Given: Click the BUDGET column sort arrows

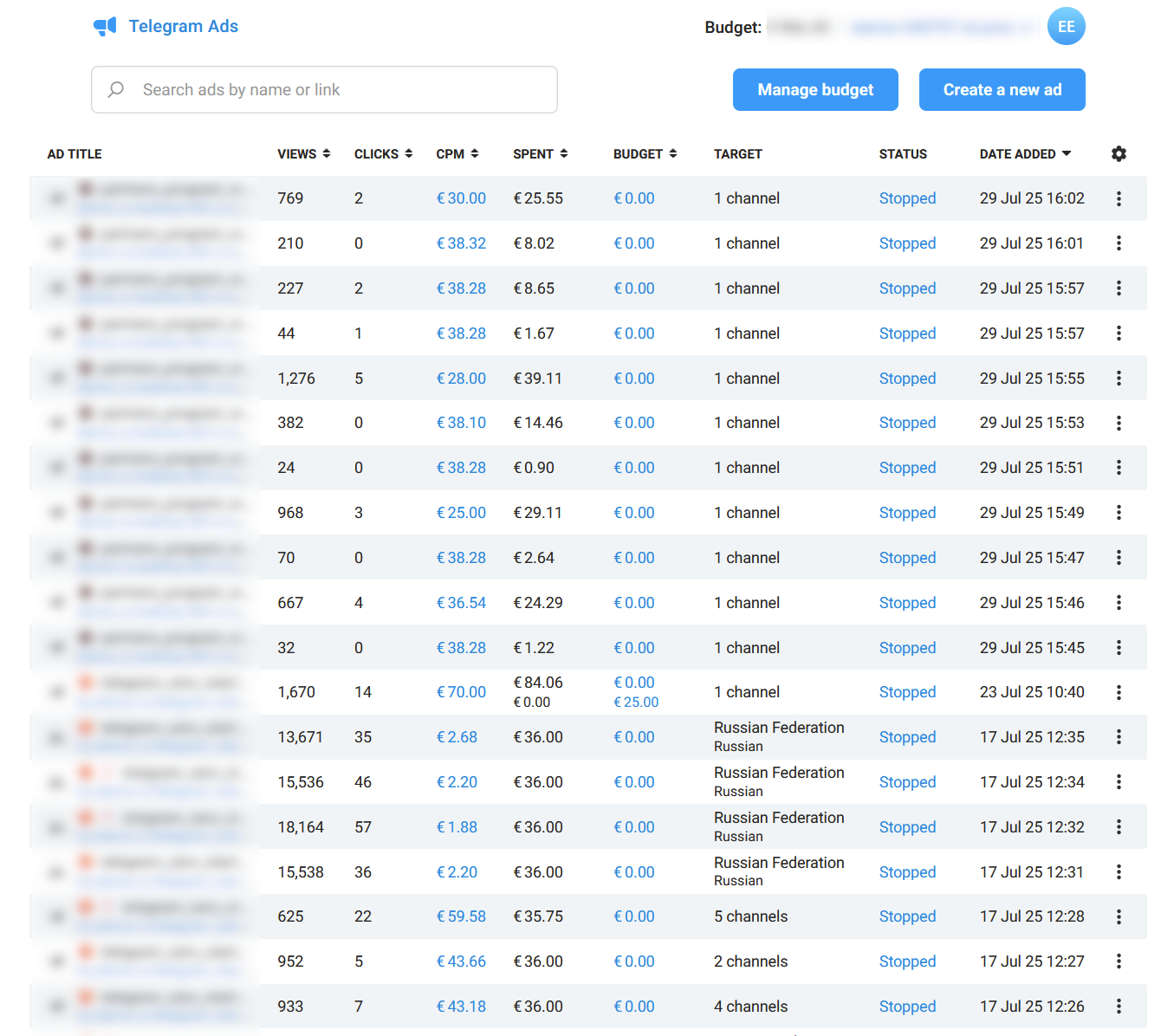Looking at the screenshot, I should [674, 153].
